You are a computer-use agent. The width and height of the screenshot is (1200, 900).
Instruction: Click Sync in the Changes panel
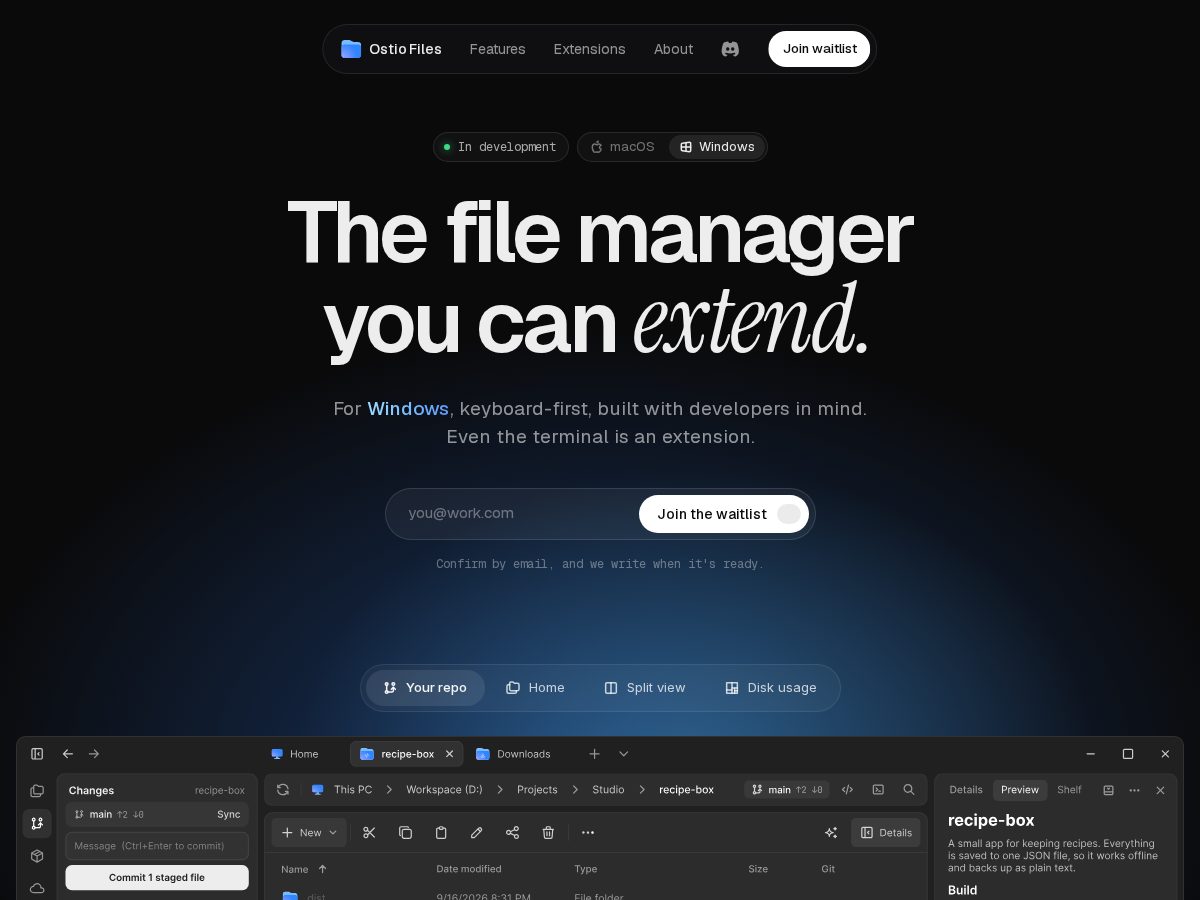coord(229,815)
